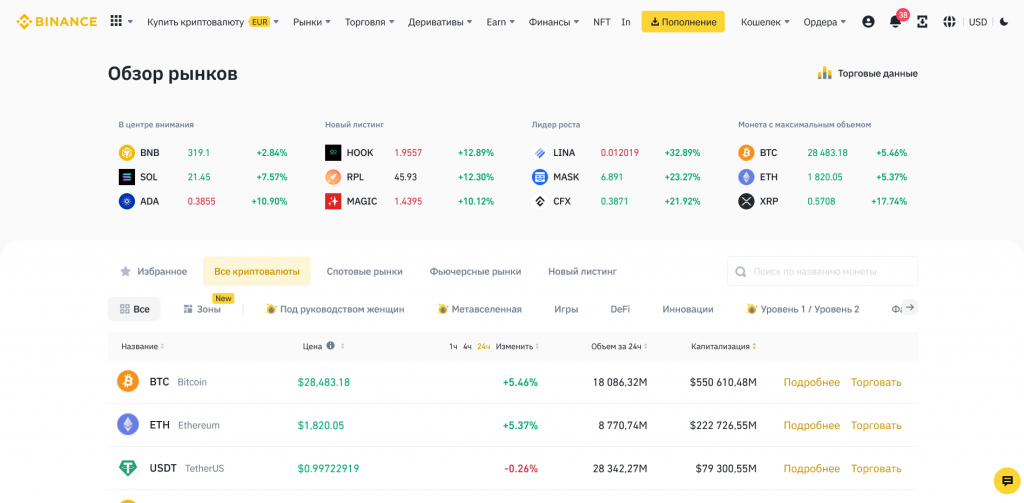Click Торговать link for BTC row
Image resolution: width=1024 pixels, height=503 pixels.
pyautogui.click(x=875, y=382)
